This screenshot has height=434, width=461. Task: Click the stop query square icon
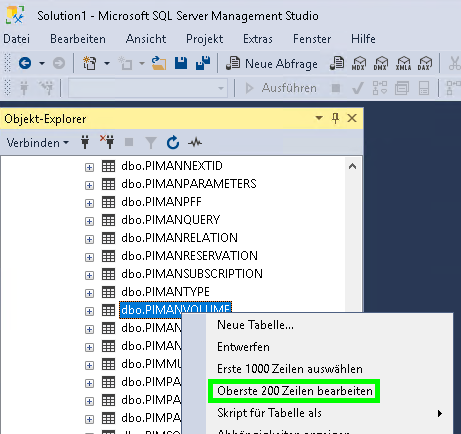pyautogui.click(x=336, y=88)
